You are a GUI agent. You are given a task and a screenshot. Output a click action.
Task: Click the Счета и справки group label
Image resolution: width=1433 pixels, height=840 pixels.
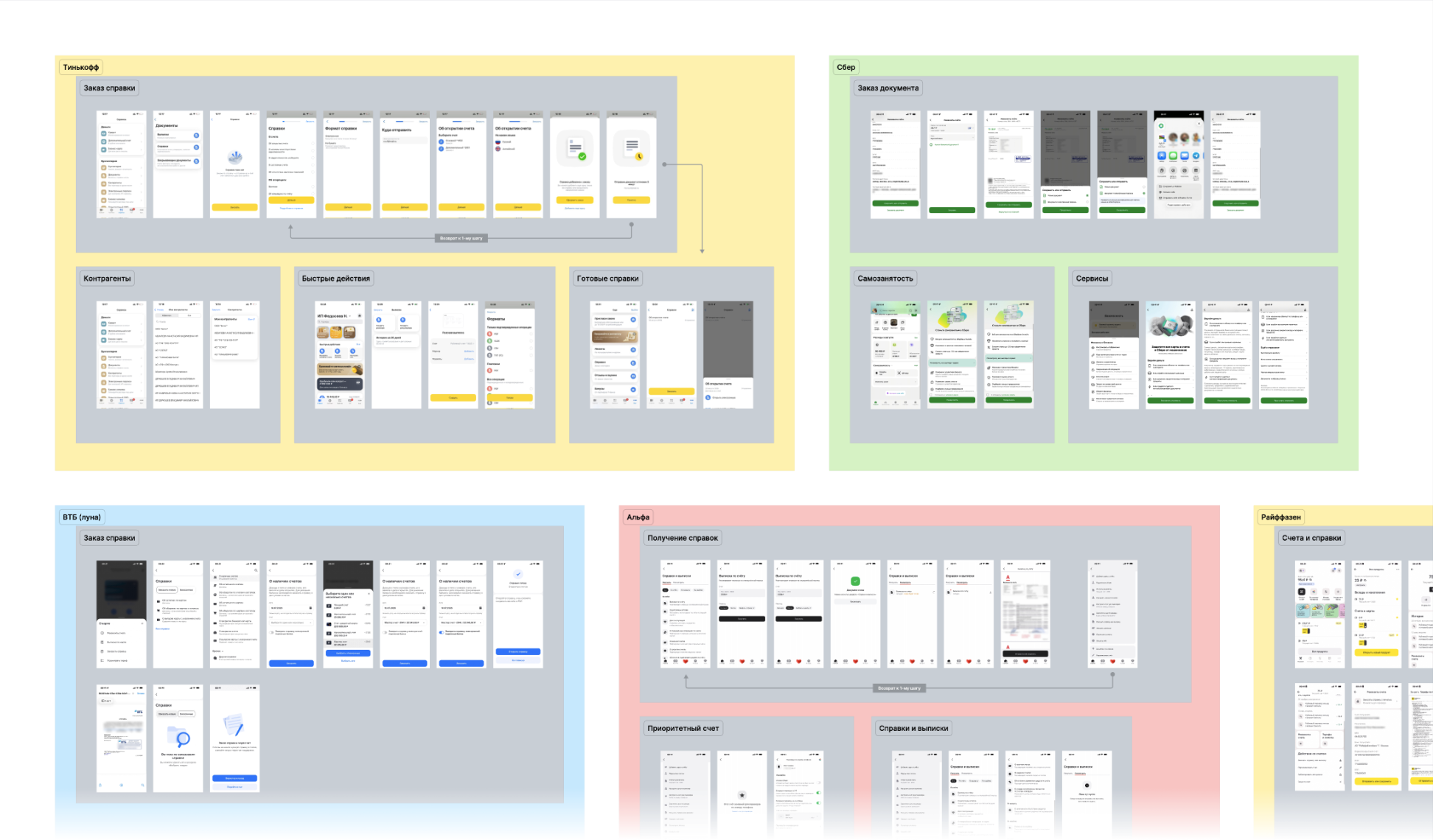tap(1311, 538)
